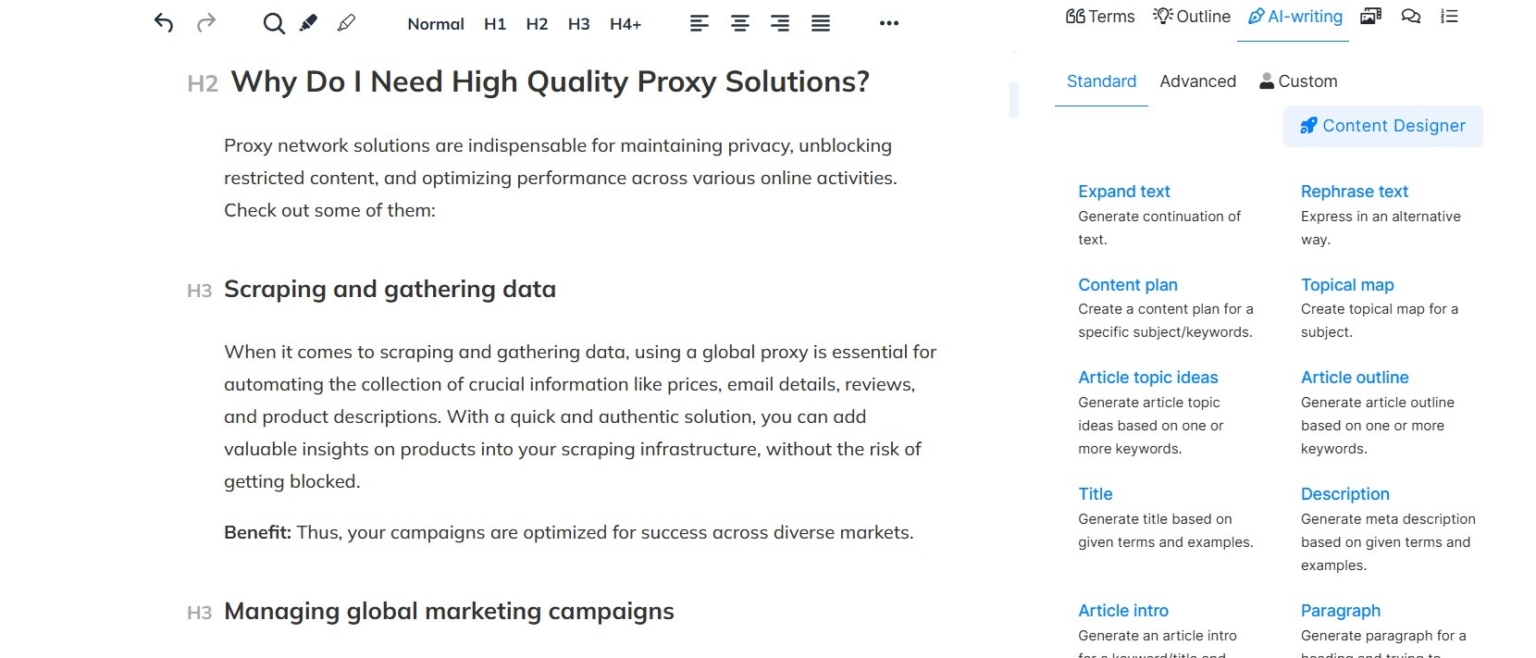The image size is (1536, 658).
Task: Open the images and media panel icon
Action: [1371, 16]
